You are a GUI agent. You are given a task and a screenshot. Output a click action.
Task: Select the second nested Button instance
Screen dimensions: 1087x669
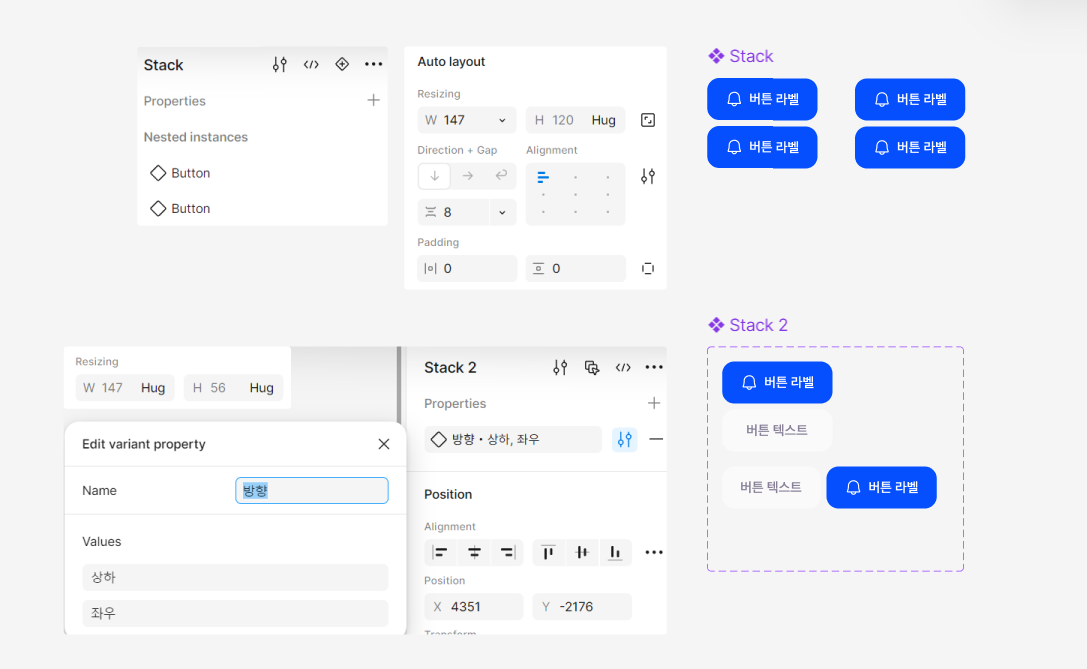pyautogui.click(x=180, y=209)
